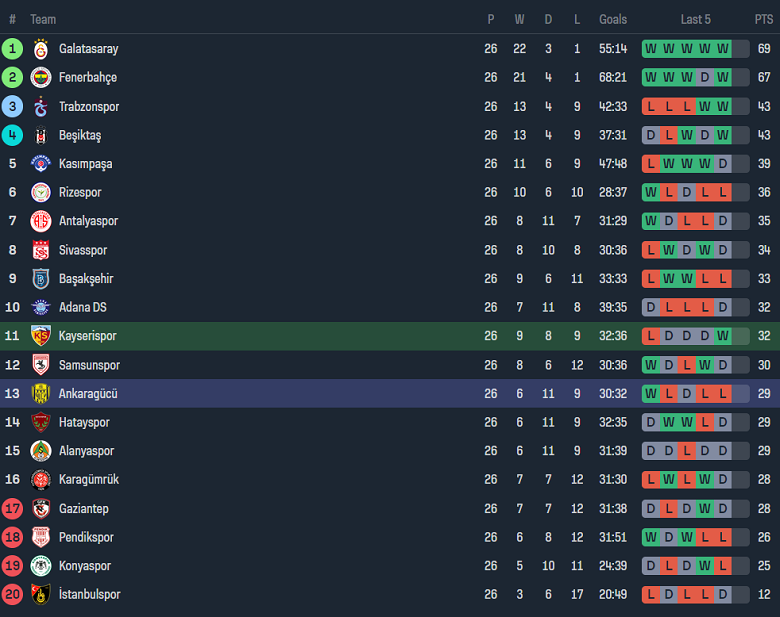The image size is (780, 617).
Task: Sort table by PTS column header
Action: [x=764, y=19]
